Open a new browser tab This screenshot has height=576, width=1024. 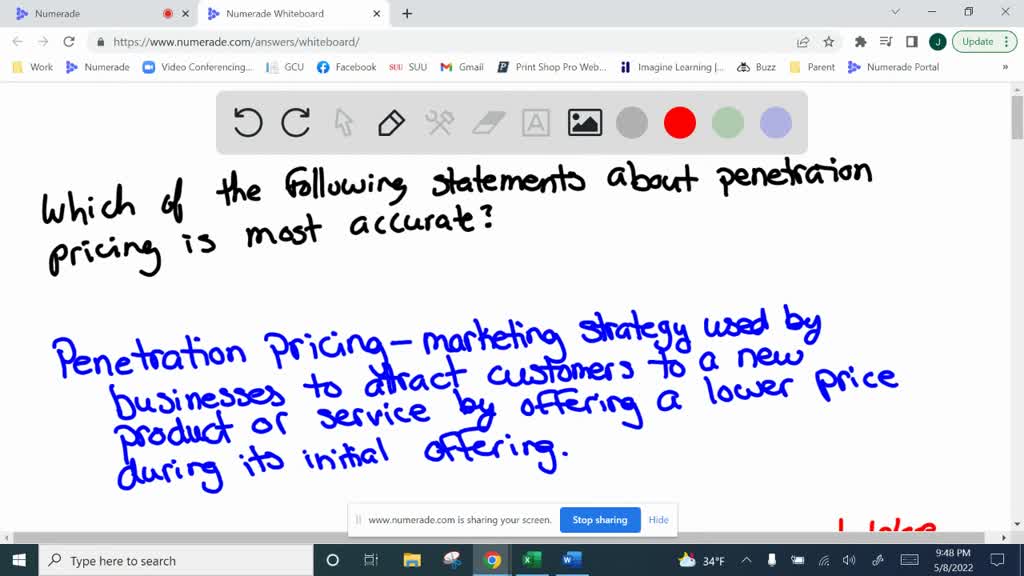407,14
